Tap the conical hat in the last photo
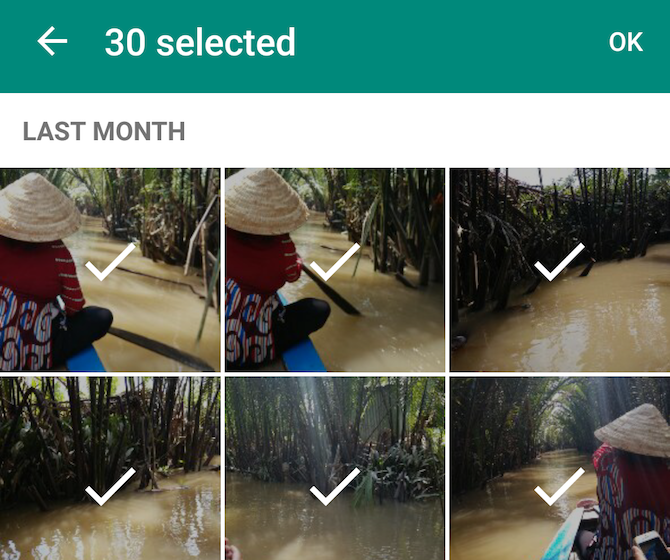 (x=637, y=430)
